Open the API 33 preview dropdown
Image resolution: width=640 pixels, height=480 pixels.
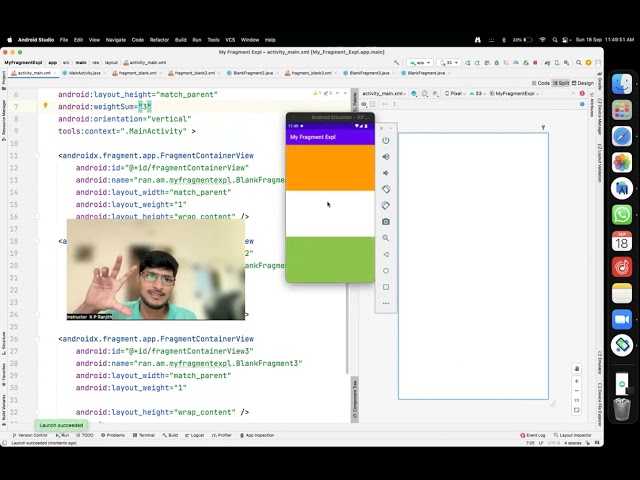point(478,93)
